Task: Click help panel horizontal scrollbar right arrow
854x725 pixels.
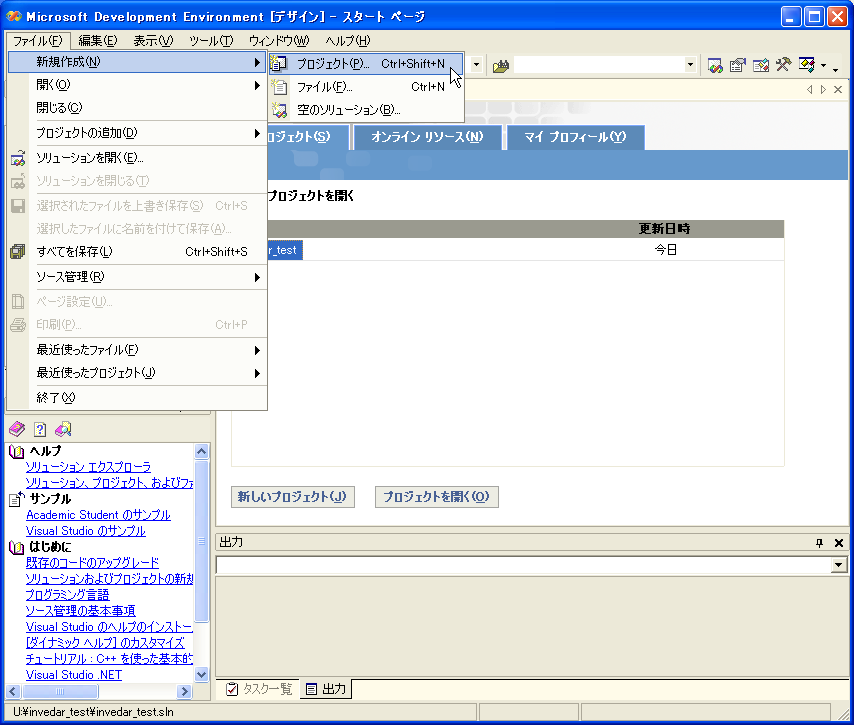Action: (x=185, y=691)
